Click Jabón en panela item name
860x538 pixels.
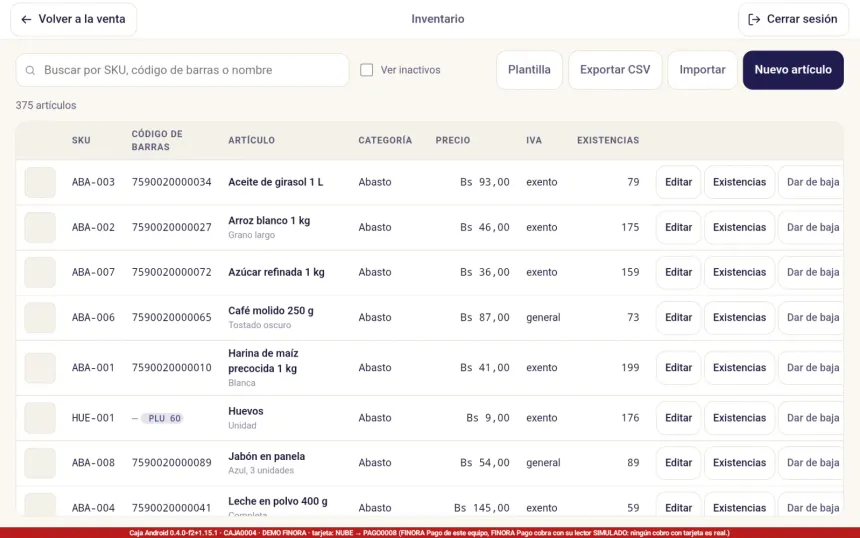(267, 456)
